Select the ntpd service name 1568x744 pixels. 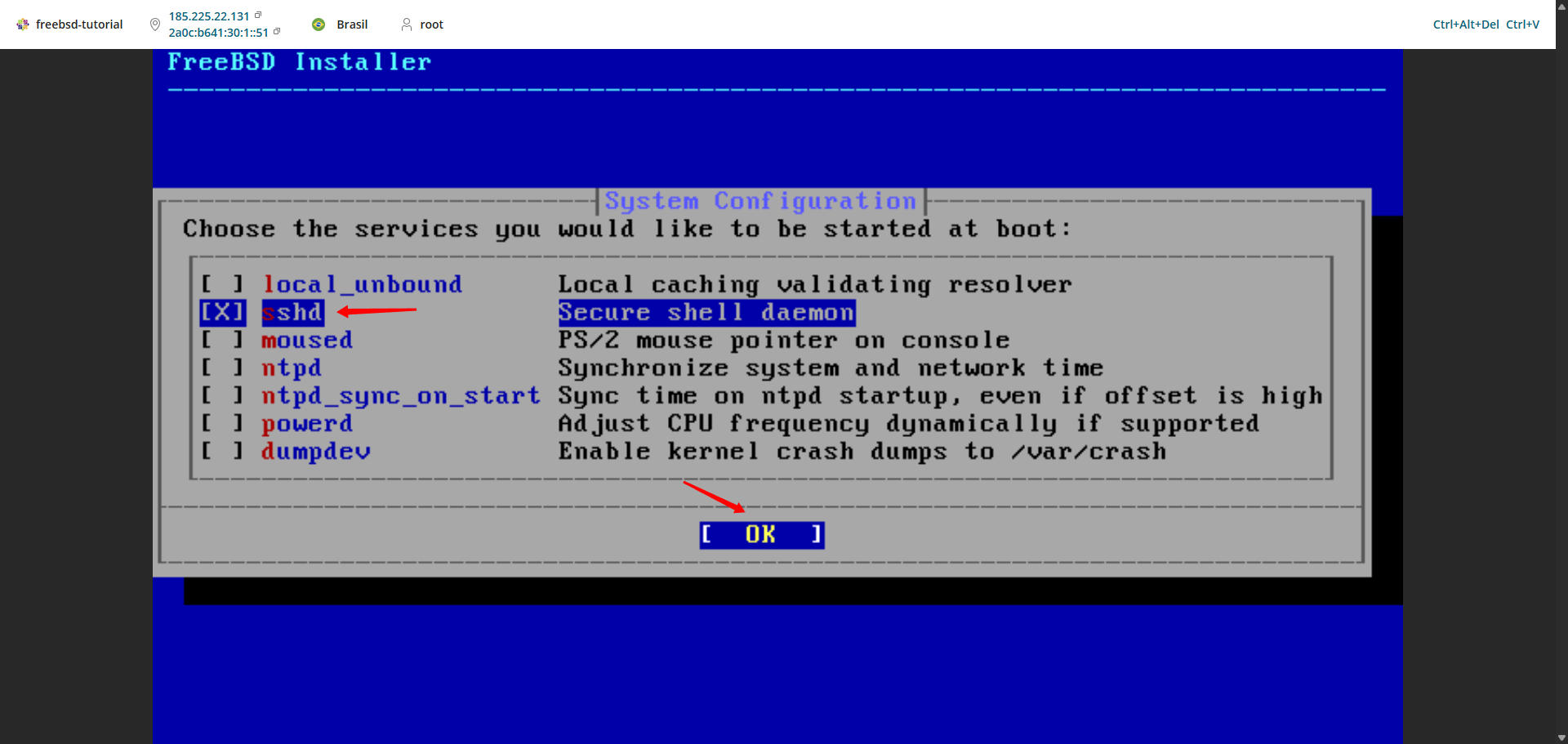(292, 368)
